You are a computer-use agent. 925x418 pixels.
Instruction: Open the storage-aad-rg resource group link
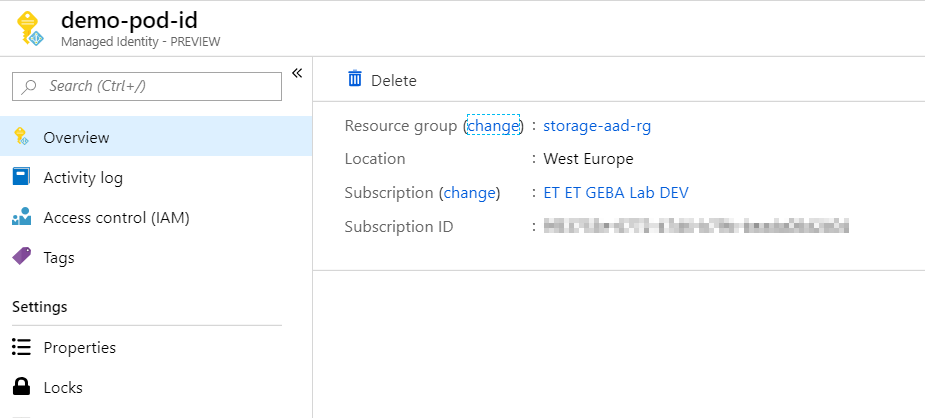[x=597, y=126]
